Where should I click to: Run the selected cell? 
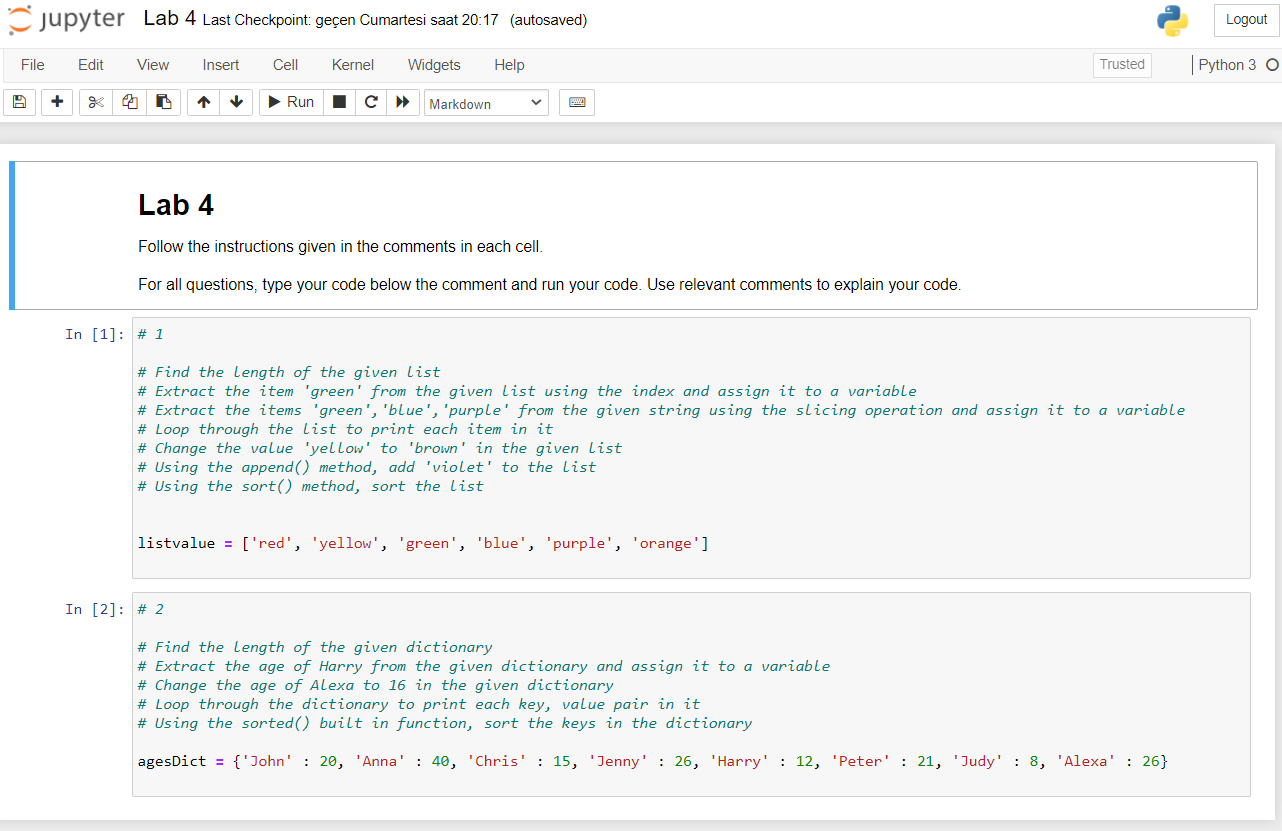290,101
